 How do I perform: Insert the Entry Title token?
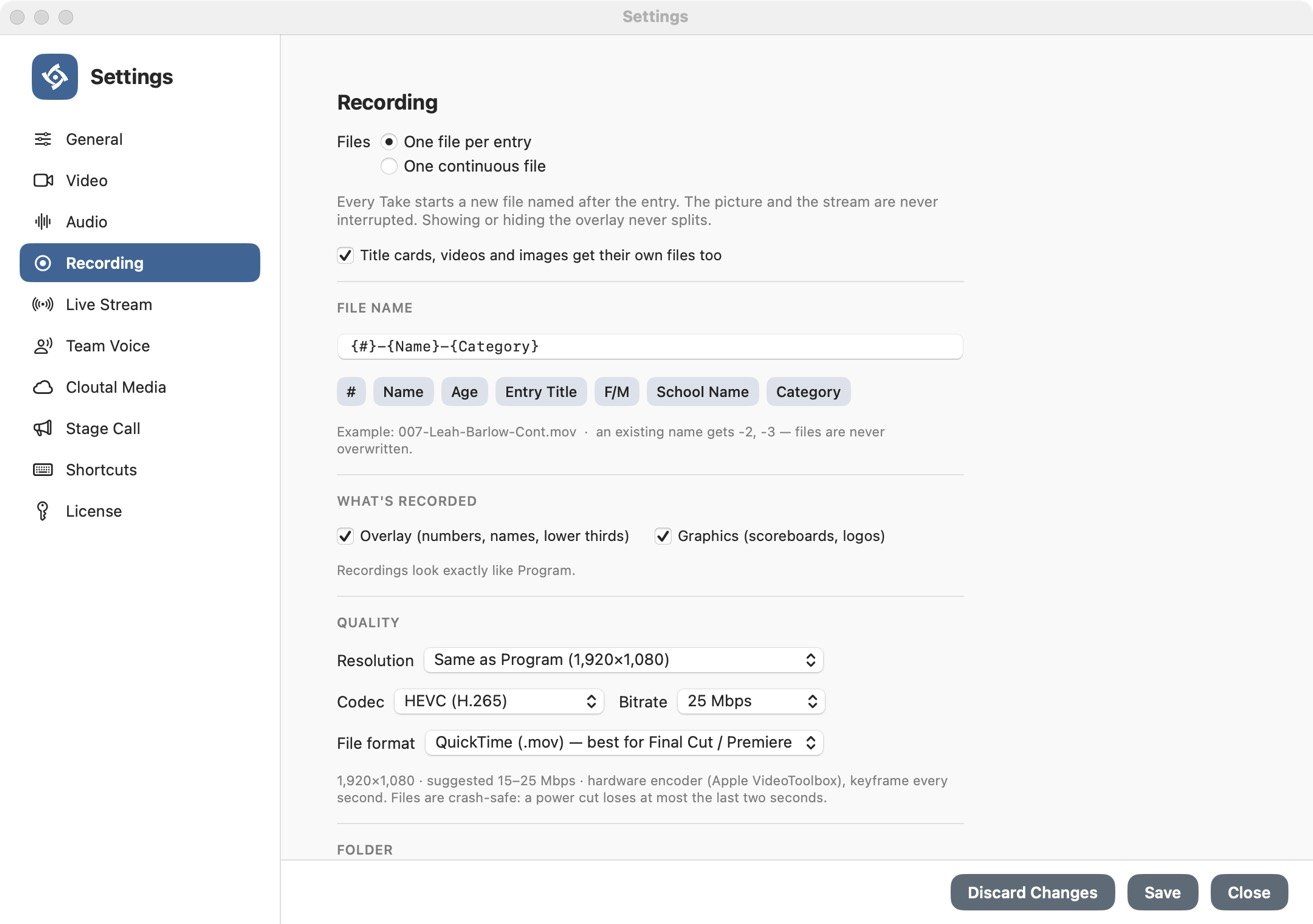541,391
